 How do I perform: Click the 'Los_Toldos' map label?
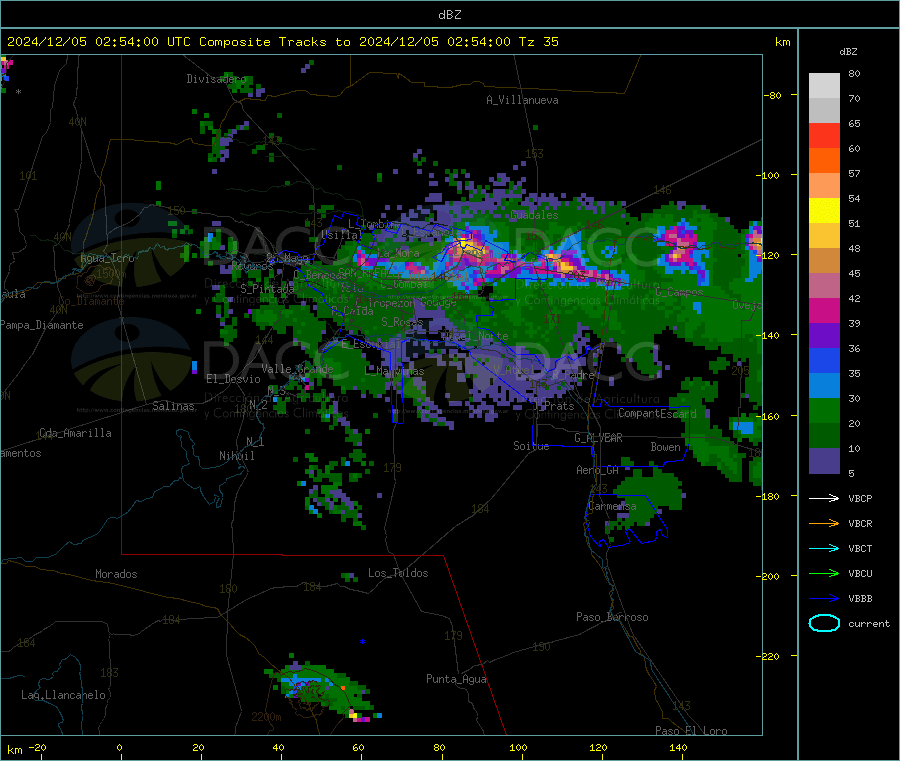398,573
